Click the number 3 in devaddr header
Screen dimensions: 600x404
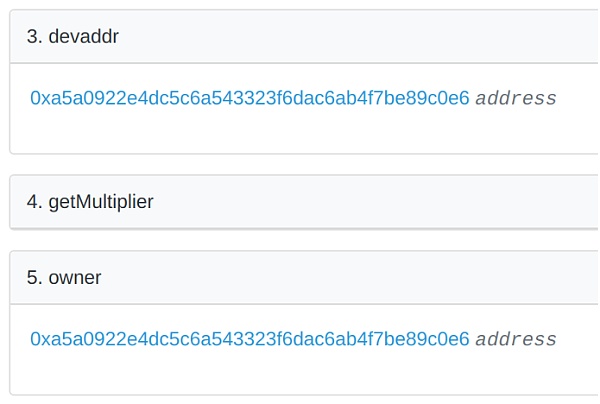32,37
